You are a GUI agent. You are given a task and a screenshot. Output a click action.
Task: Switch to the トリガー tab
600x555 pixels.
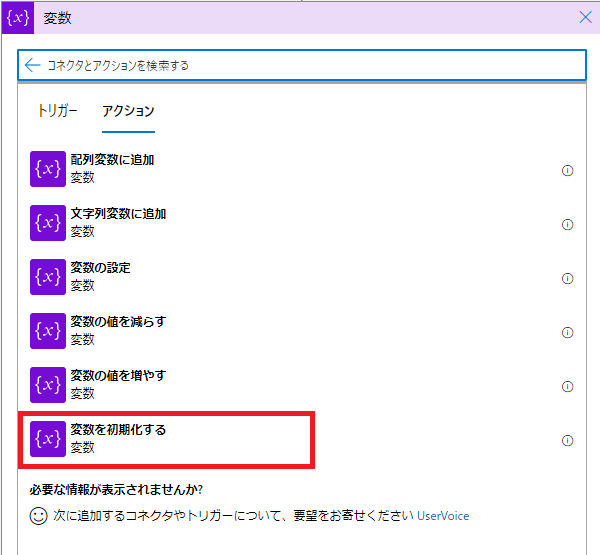click(x=57, y=111)
